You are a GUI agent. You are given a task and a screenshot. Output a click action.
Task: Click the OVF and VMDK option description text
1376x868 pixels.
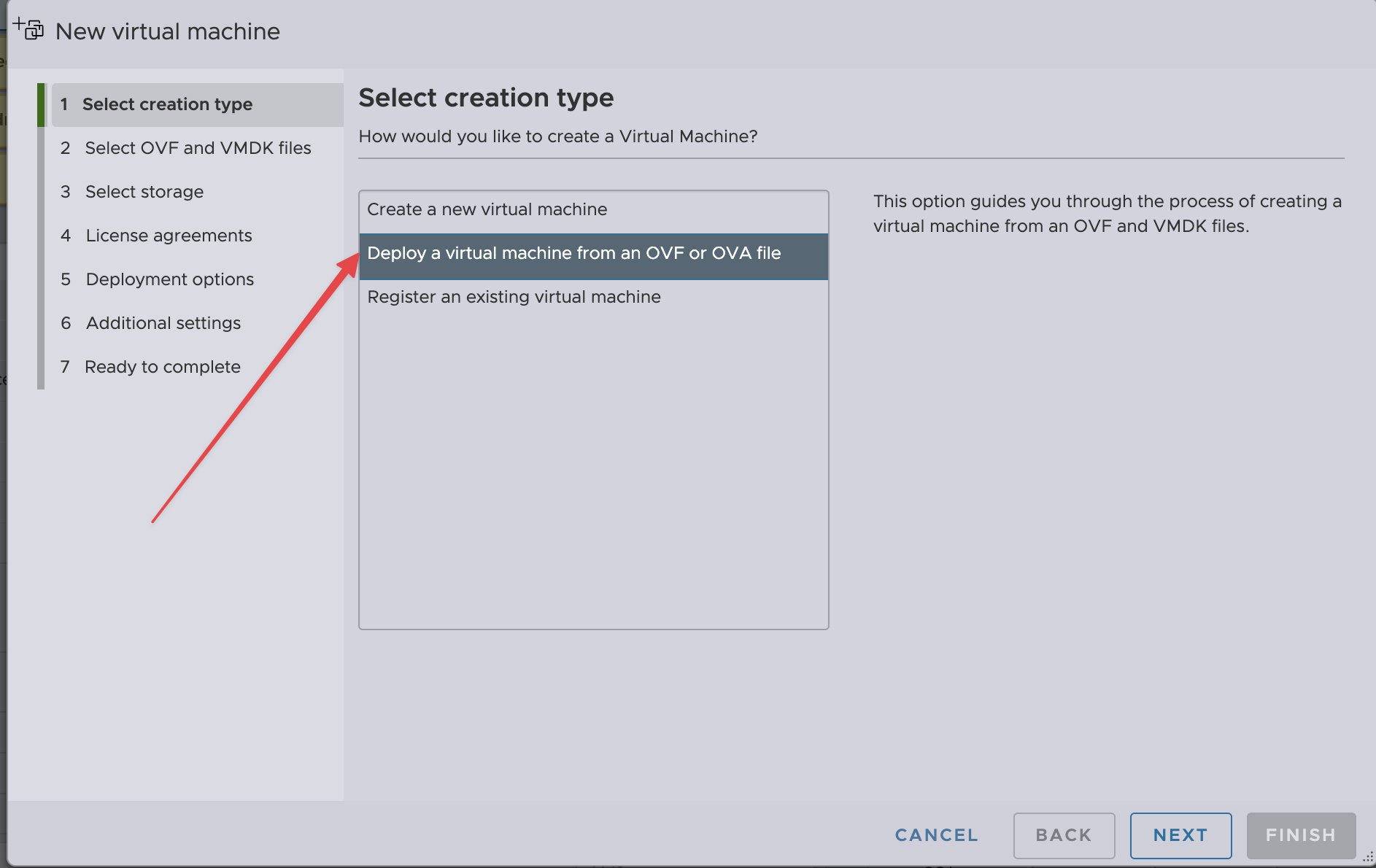pyautogui.click(x=1106, y=214)
